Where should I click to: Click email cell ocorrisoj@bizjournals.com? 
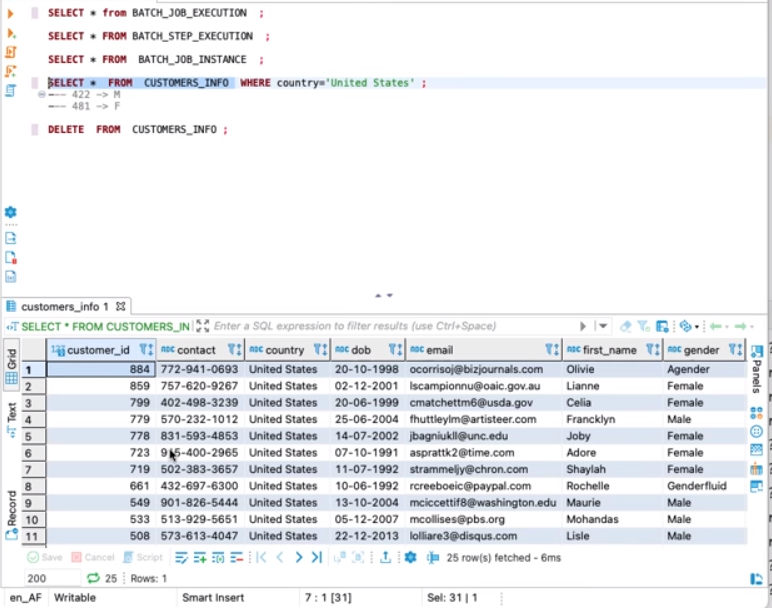click(483, 369)
